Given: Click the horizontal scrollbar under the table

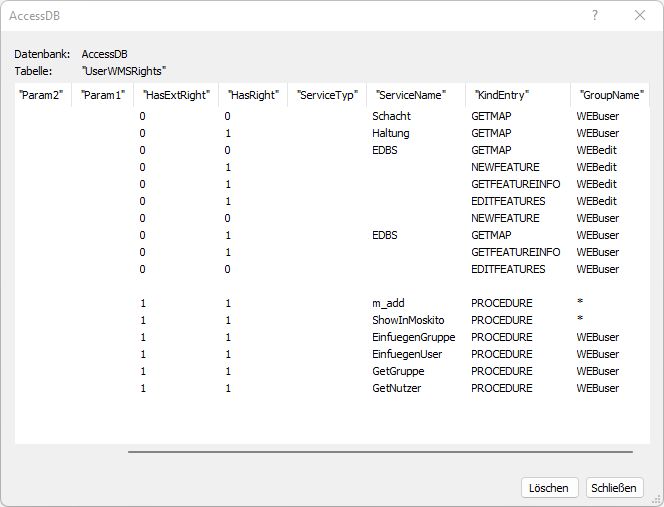Looking at the screenshot, I should [x=380, y=452].
